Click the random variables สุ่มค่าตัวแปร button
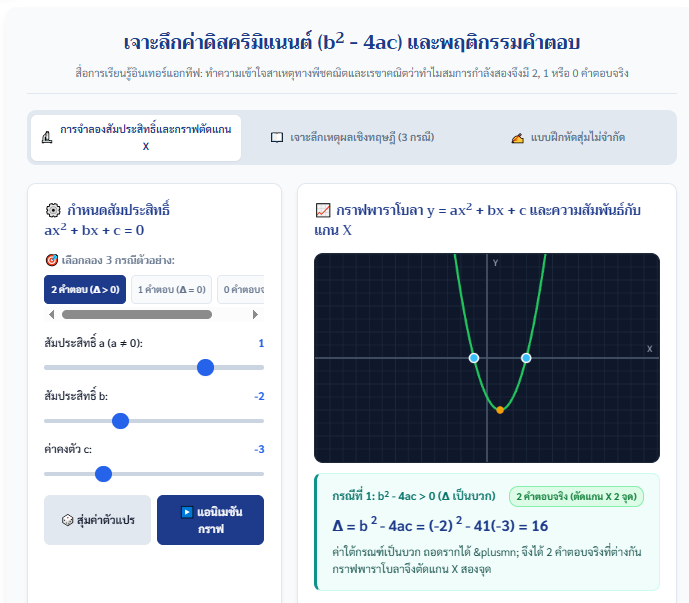 (98, 520)
